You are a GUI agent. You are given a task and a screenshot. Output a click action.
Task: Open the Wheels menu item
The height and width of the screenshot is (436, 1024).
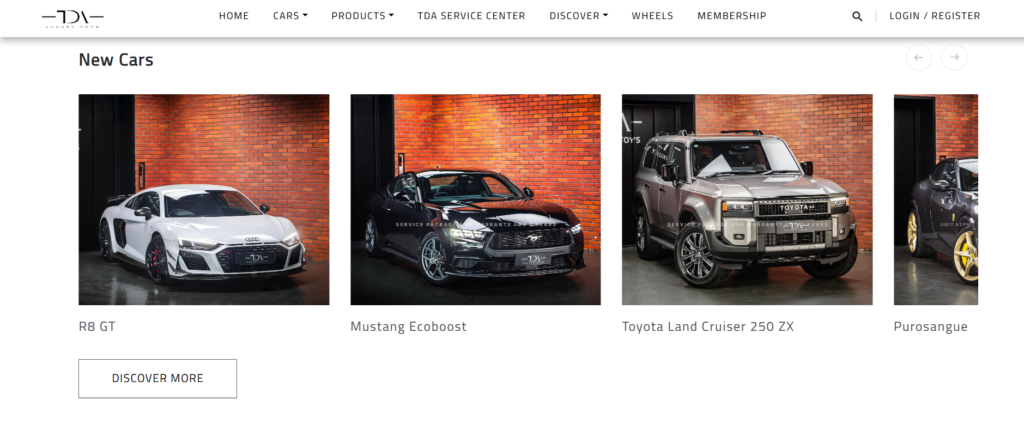pos(652,16)
